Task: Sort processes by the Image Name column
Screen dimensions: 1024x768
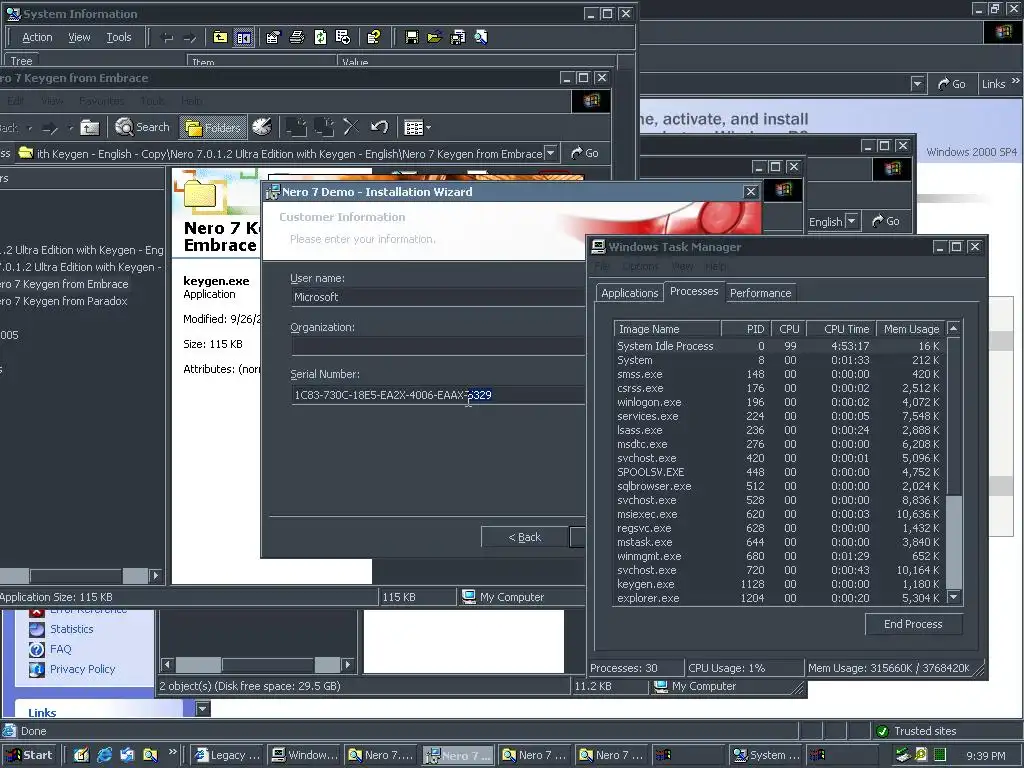Action: (x=667, y=329)
